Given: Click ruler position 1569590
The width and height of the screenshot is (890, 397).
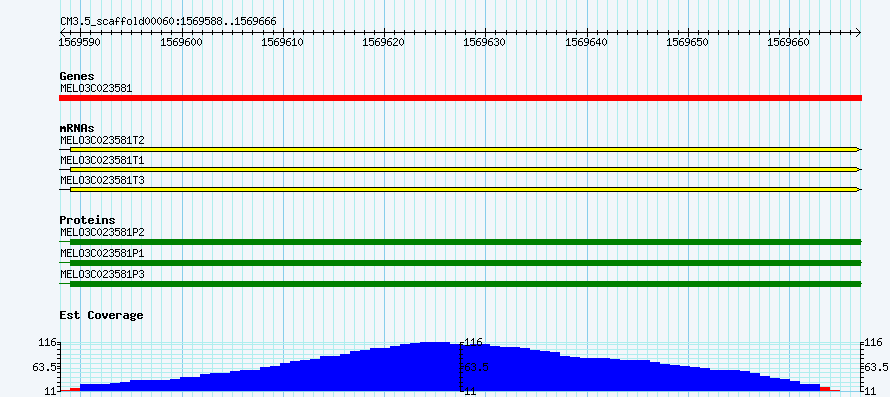Looking at the screenshot, I should pos(79,42).
